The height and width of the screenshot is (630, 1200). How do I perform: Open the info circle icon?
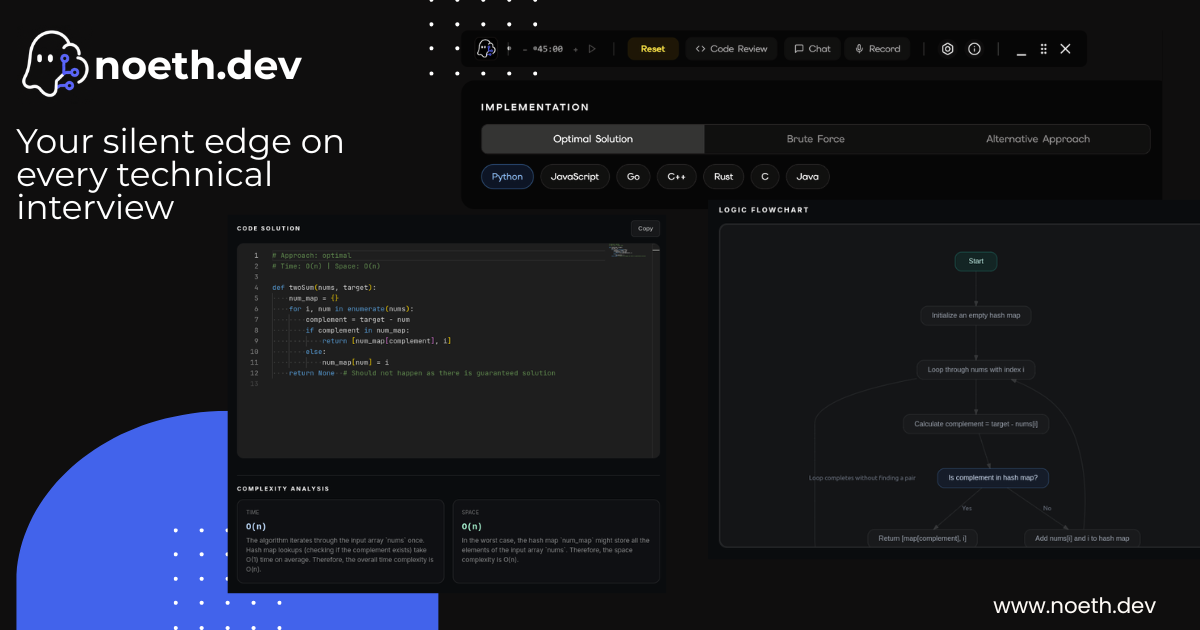click(974, 48)
